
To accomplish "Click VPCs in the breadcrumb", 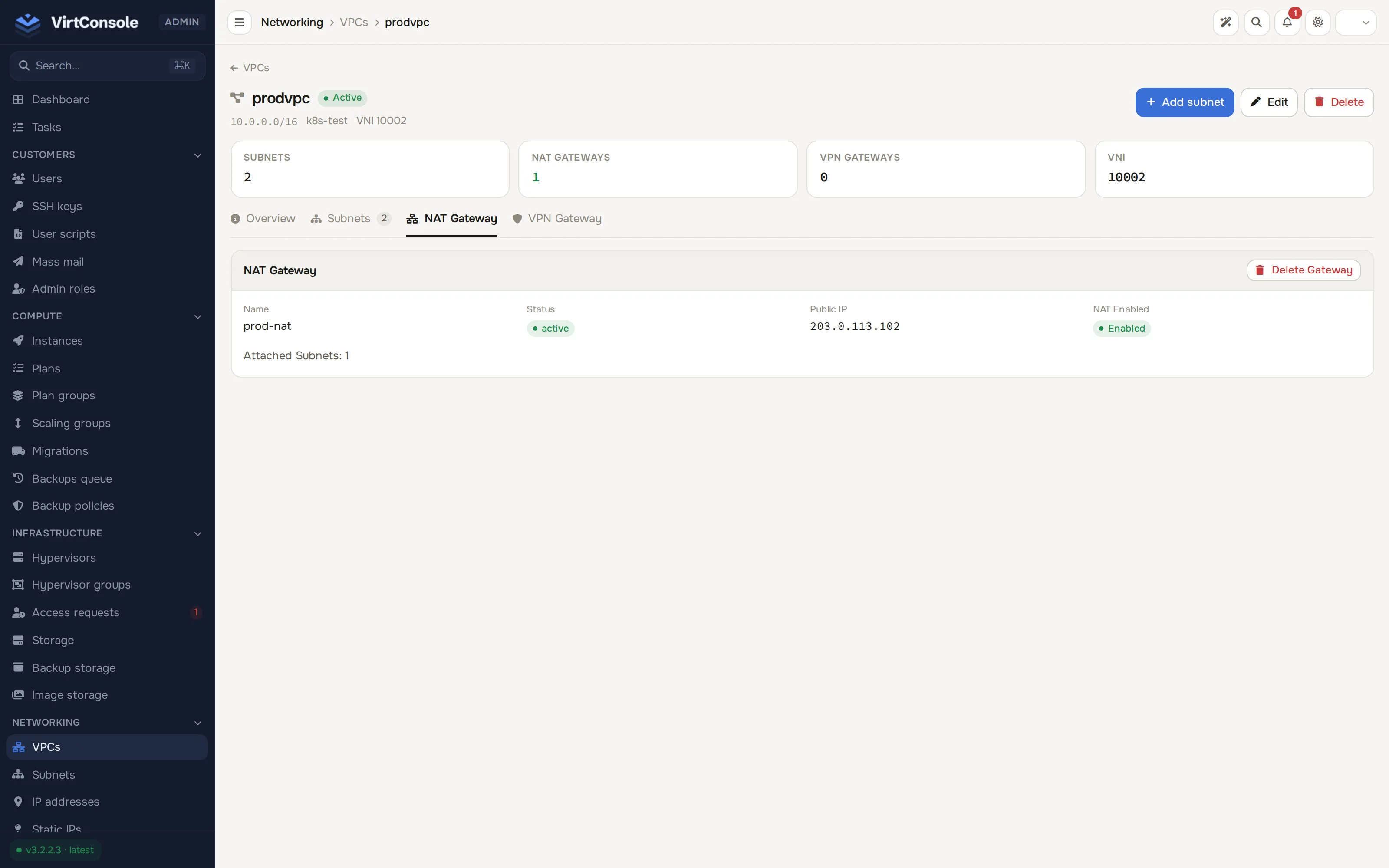I will tap(354, 23).
